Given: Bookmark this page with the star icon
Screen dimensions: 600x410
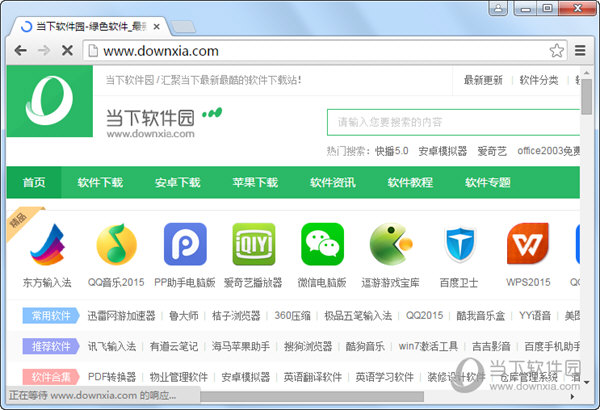Looking at the screenshot, I should (x=557, y=50).
